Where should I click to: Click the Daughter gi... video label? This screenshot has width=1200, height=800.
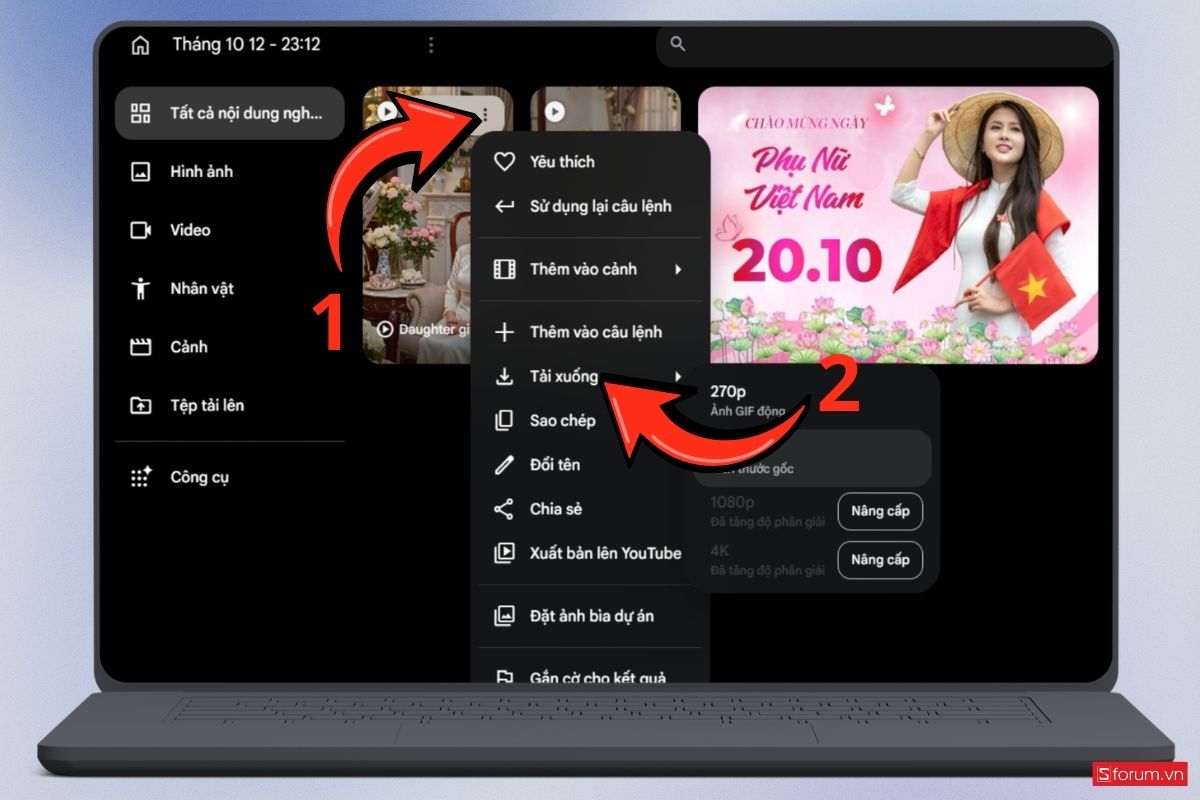422,328
